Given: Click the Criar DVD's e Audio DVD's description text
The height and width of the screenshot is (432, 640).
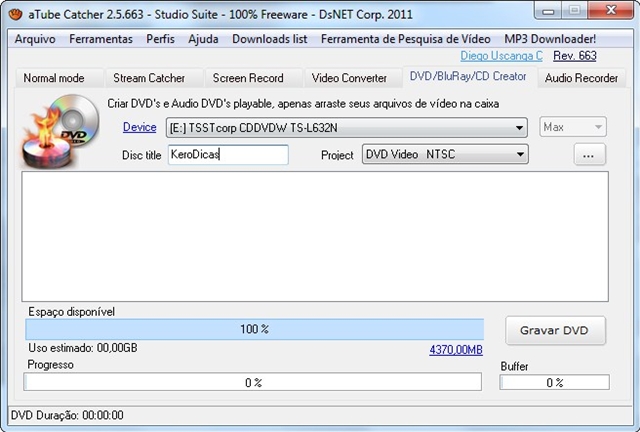Looking at the screenshot, I should (303, 104).
